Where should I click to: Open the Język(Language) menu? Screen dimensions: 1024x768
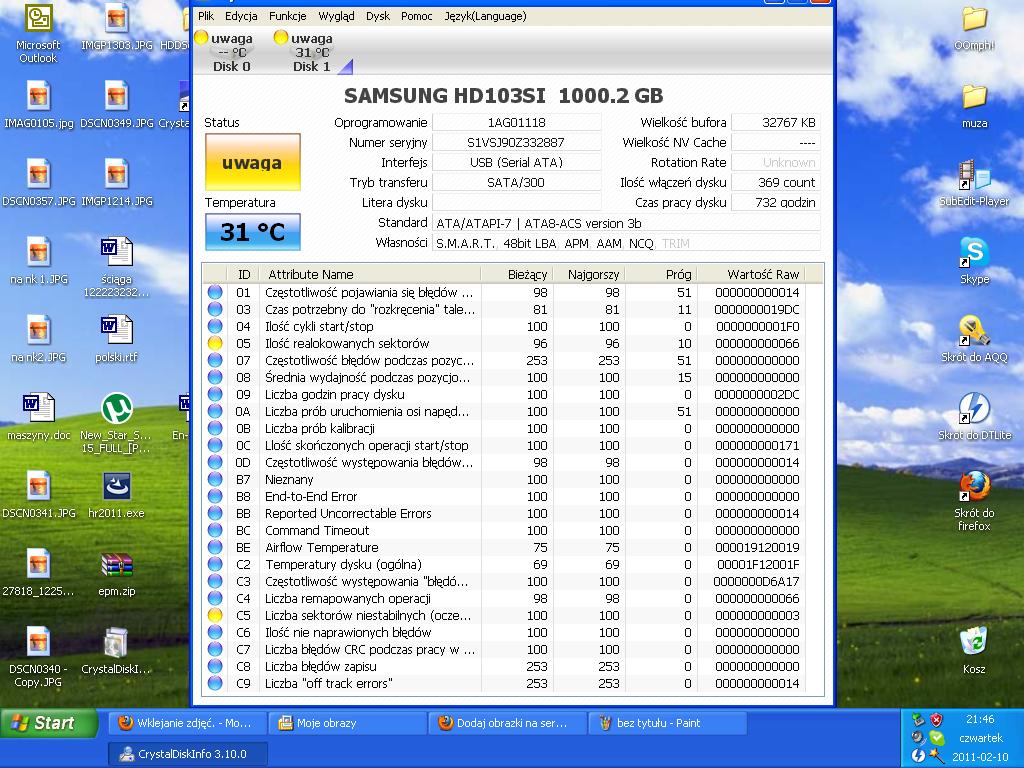click(485, 16)
